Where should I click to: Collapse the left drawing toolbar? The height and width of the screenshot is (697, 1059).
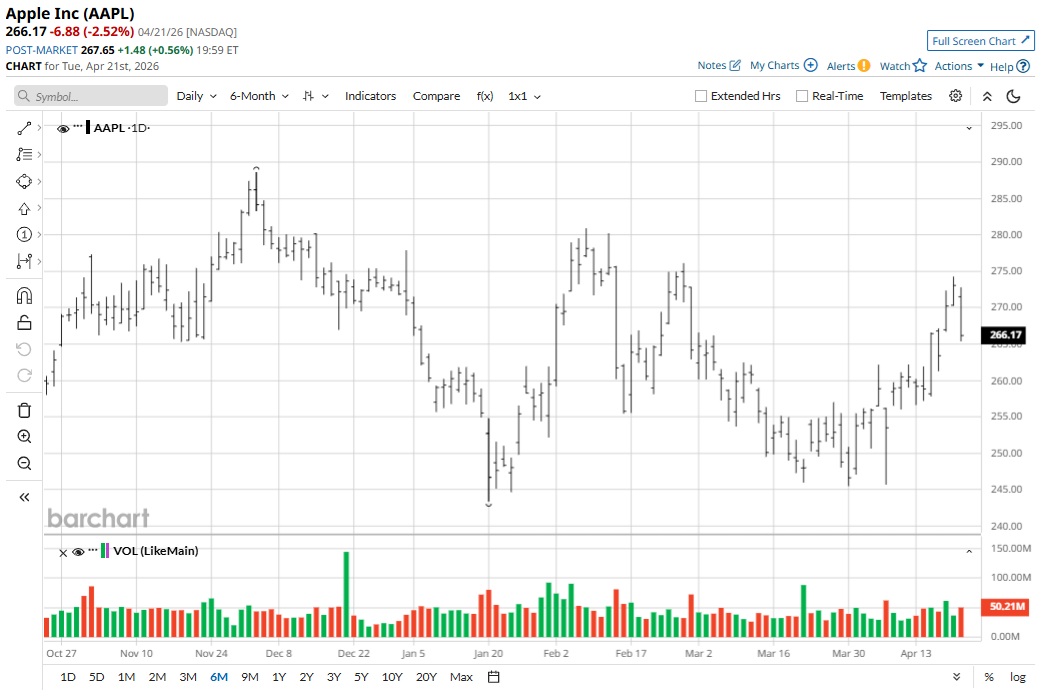(x=24, y=498)
